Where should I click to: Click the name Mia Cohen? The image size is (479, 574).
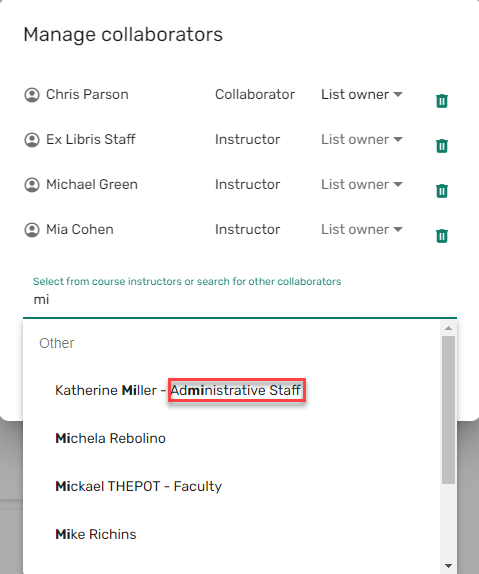tap(80, 230)
